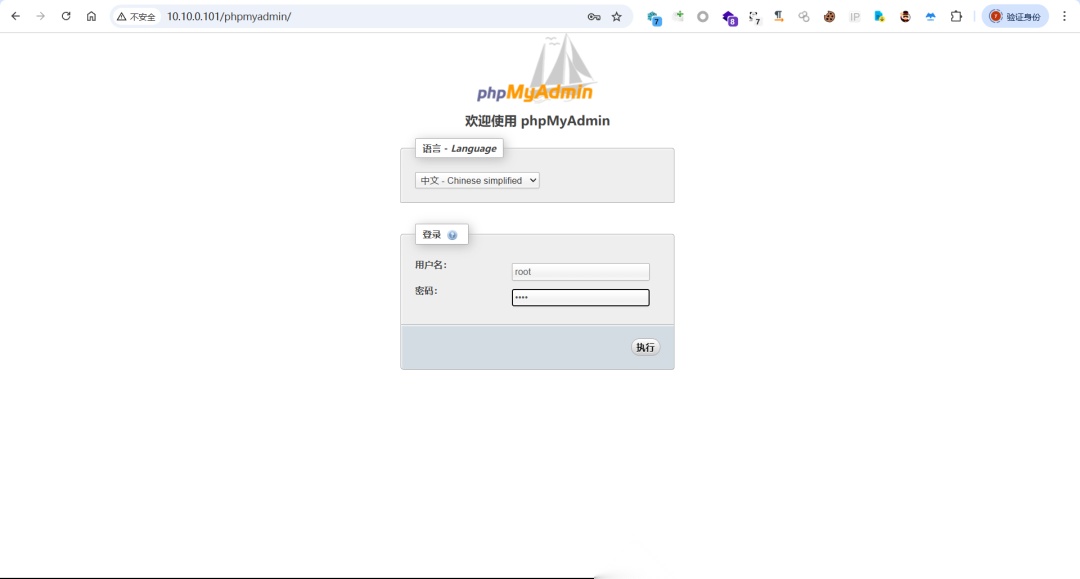
Task: Click the gray interlinked circles extension icon
Action: click(804, 17)
